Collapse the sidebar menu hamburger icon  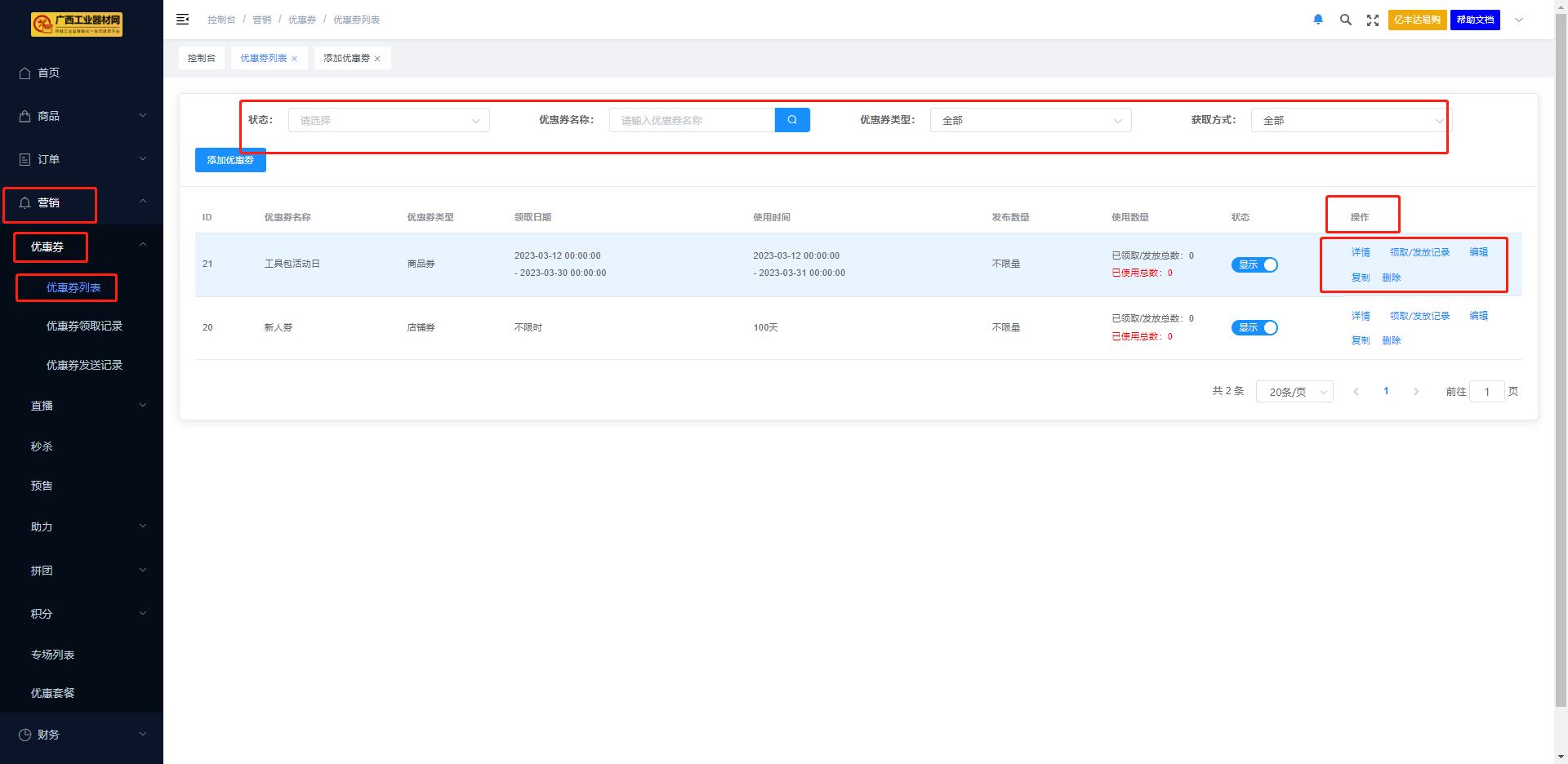(183, 20)
